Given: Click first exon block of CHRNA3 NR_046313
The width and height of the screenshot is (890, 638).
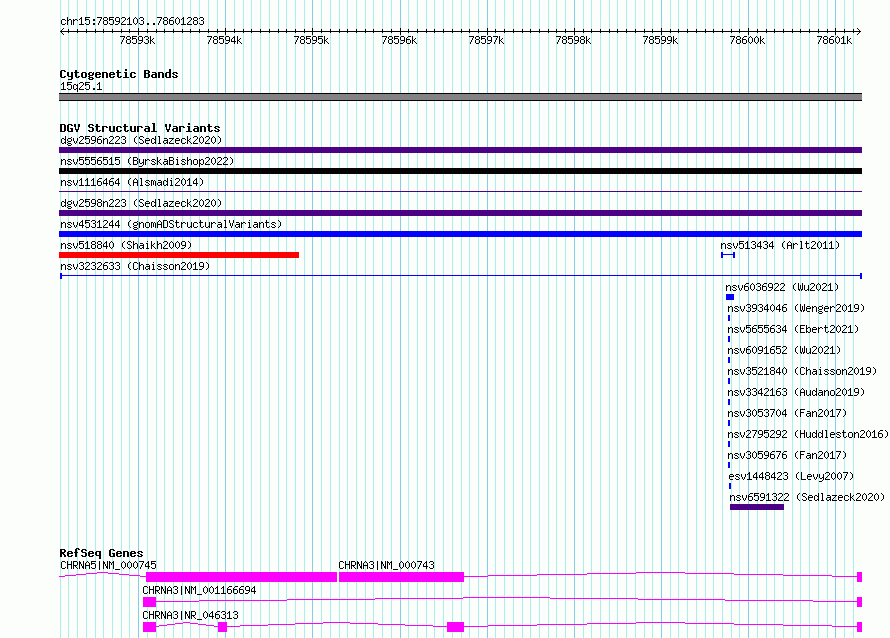Looking at the screenshot, I should coord(149,627).
